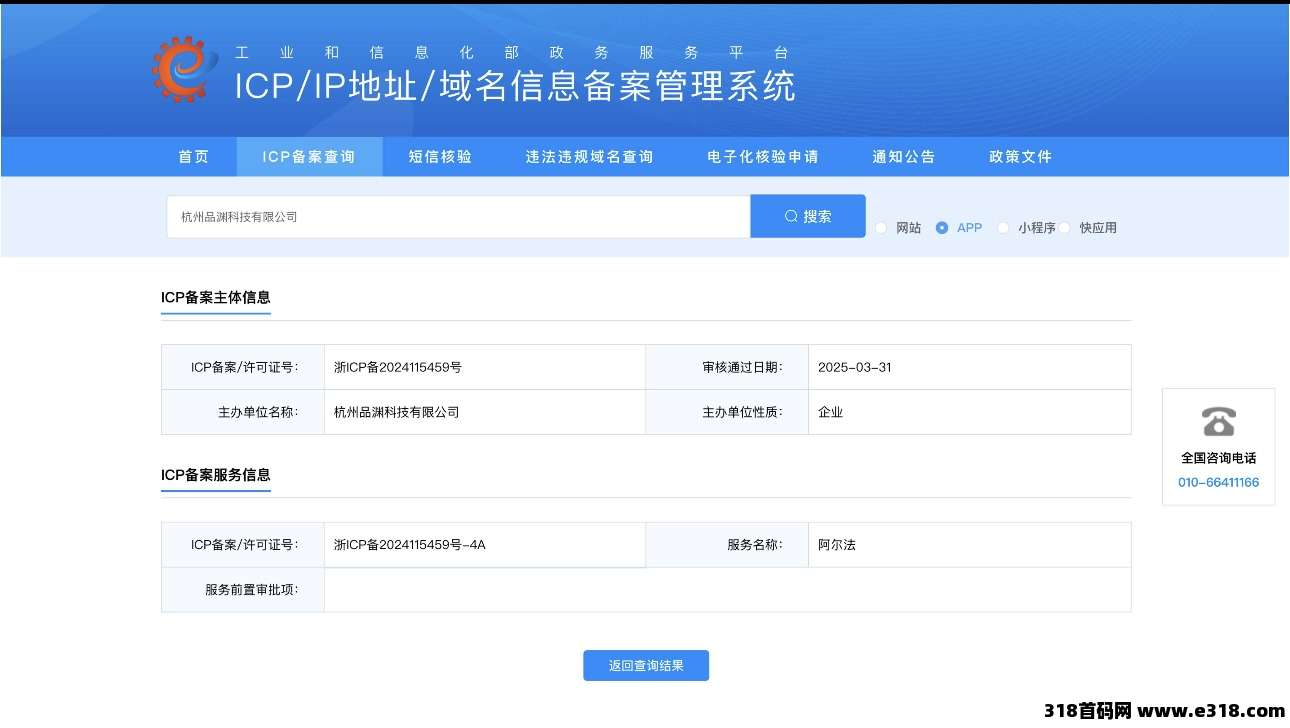Select the 快应用 radio button
Screen dimensions: 1290x728
click(x=1064, y=228)
